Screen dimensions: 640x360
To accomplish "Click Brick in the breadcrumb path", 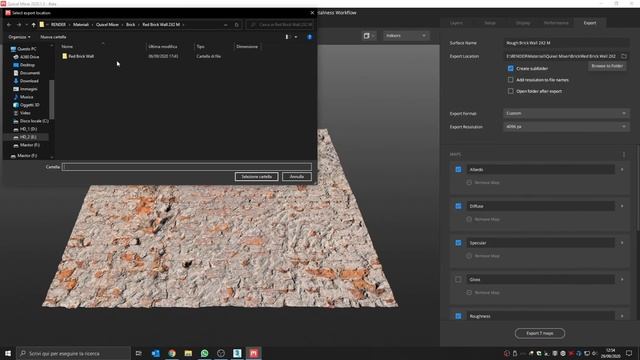I will tap(131, 25).
